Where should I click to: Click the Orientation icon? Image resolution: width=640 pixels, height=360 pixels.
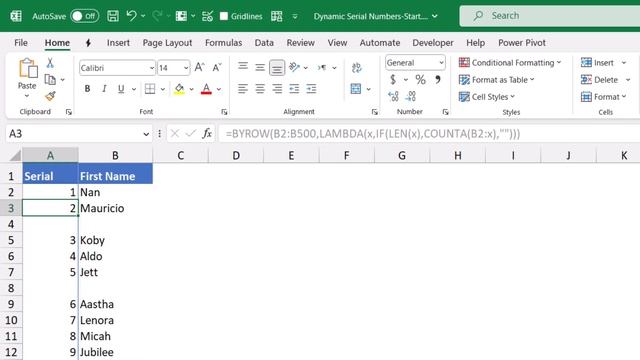294,67
